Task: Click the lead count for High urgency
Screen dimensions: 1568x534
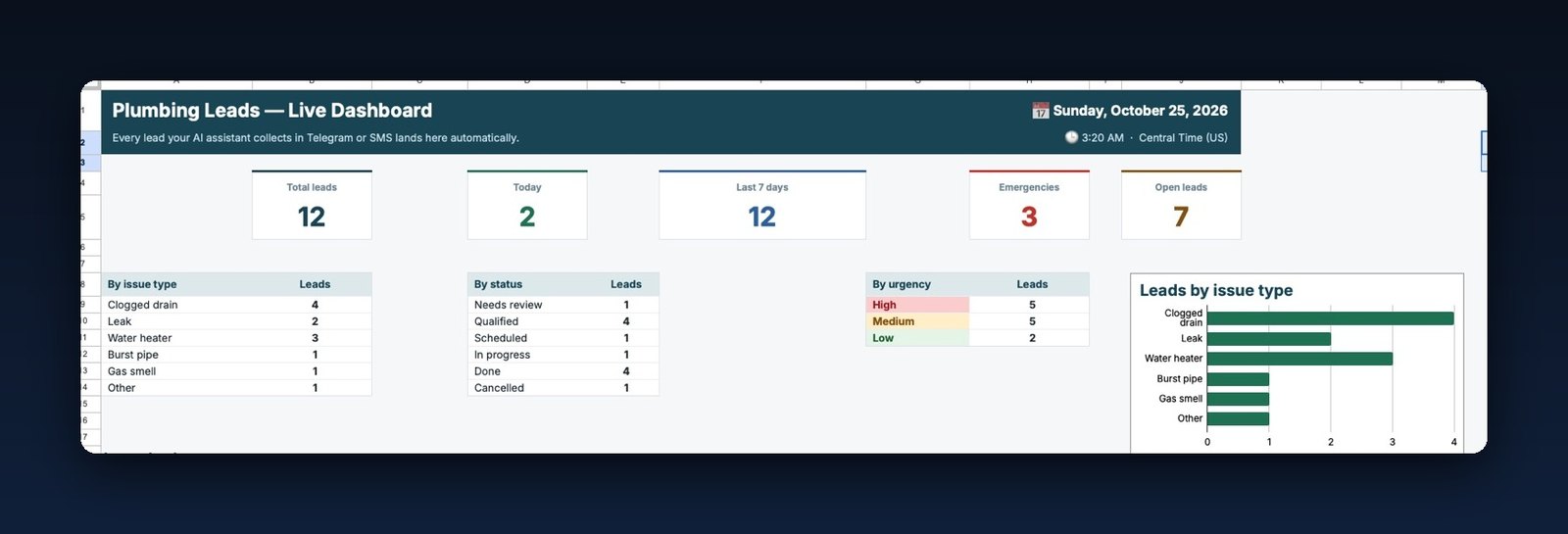Action: click(x=1032, y=305)
